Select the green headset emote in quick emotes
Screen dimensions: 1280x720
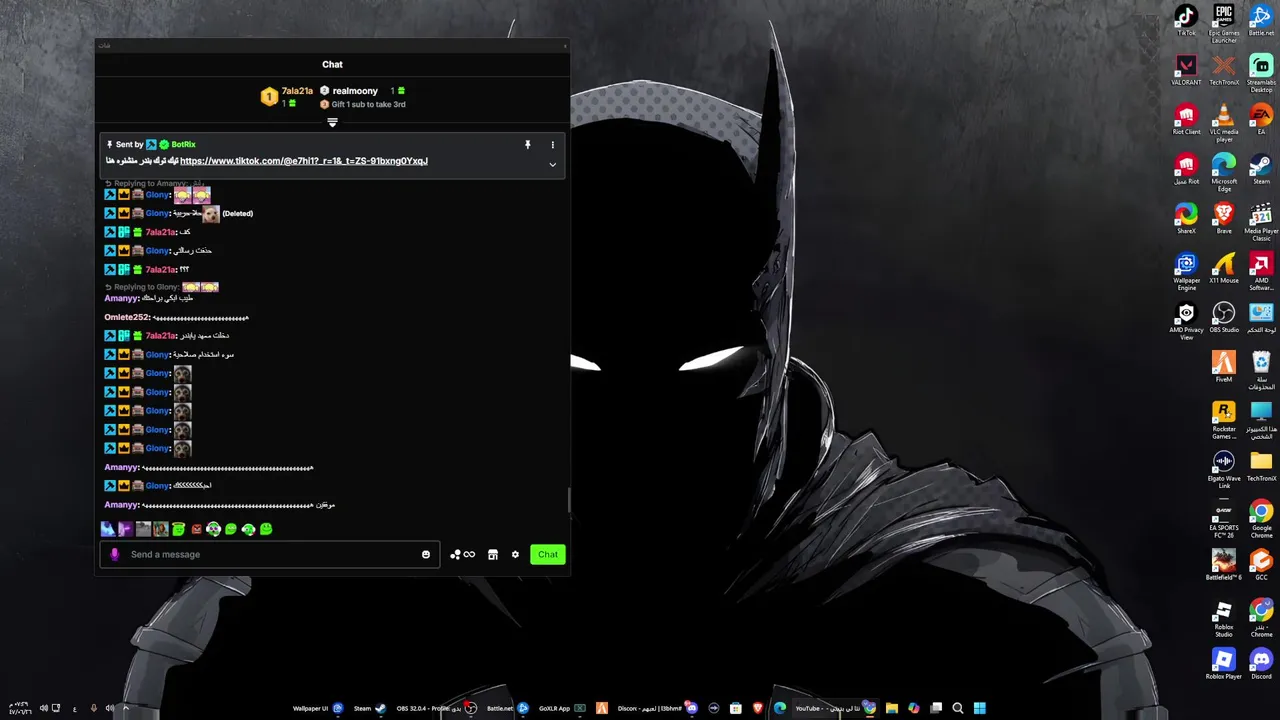tap(248, 529)
